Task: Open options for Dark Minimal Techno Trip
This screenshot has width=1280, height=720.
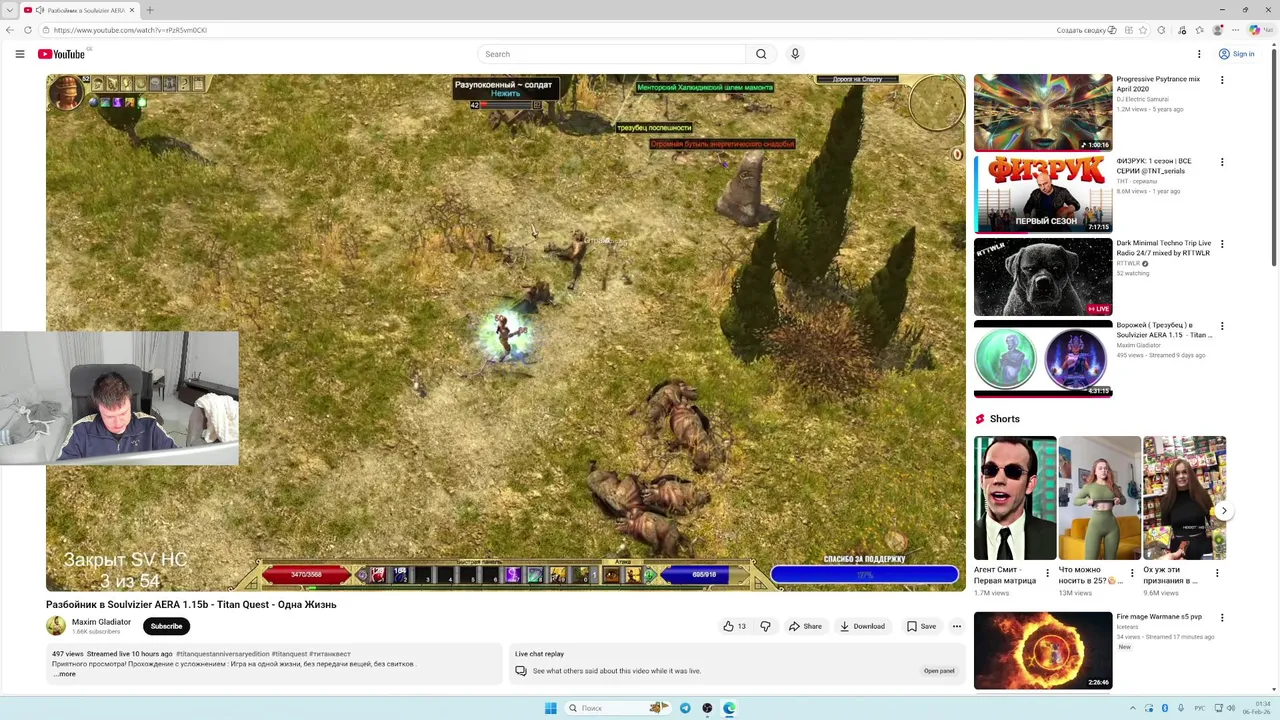Action: coord(1222,244)
